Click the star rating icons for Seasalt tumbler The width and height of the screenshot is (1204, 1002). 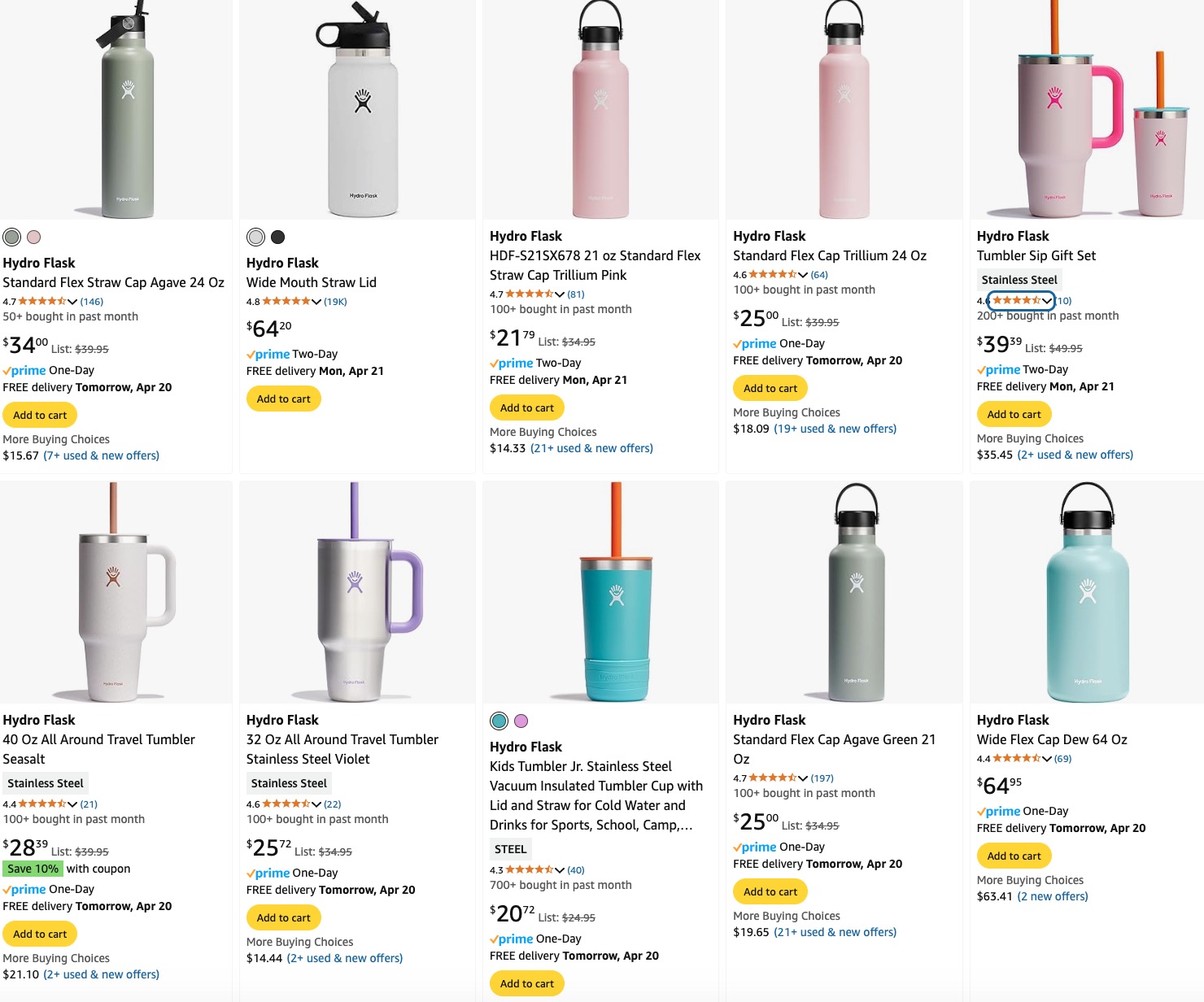click(42, 804)
